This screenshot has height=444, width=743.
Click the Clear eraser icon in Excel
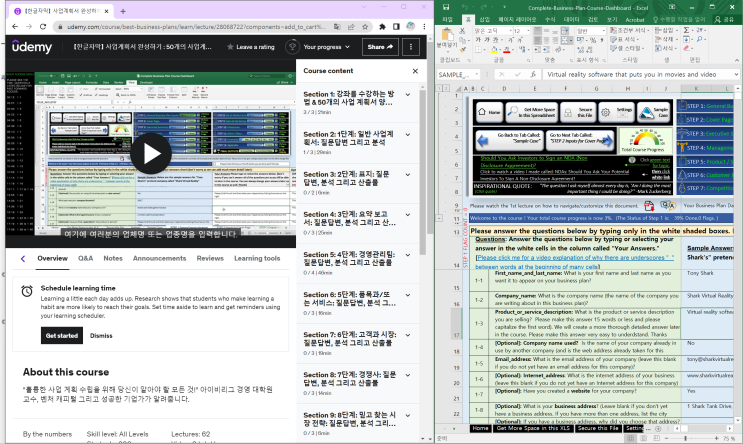[687, 48]
